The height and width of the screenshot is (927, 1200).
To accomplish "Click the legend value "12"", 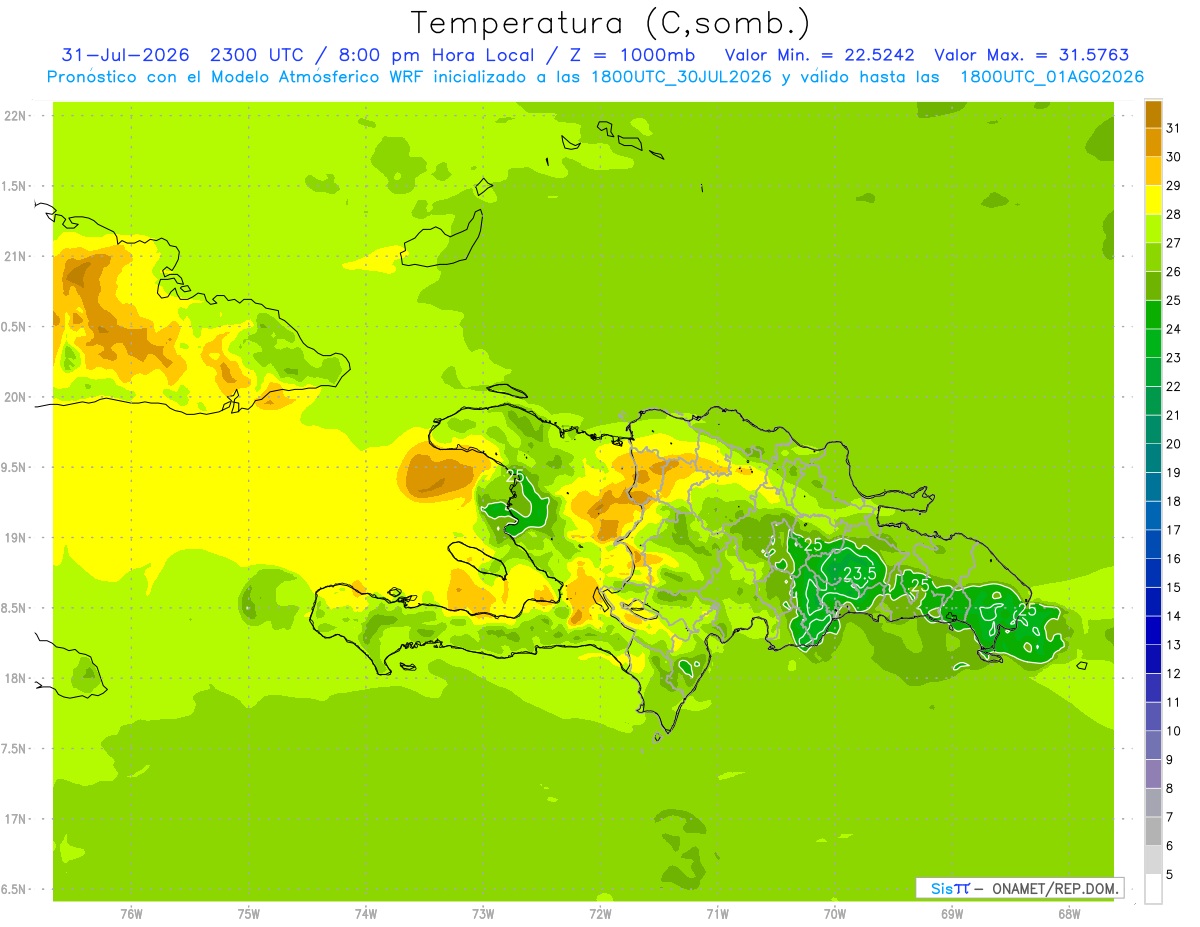I will click(x=1174, y=673).
